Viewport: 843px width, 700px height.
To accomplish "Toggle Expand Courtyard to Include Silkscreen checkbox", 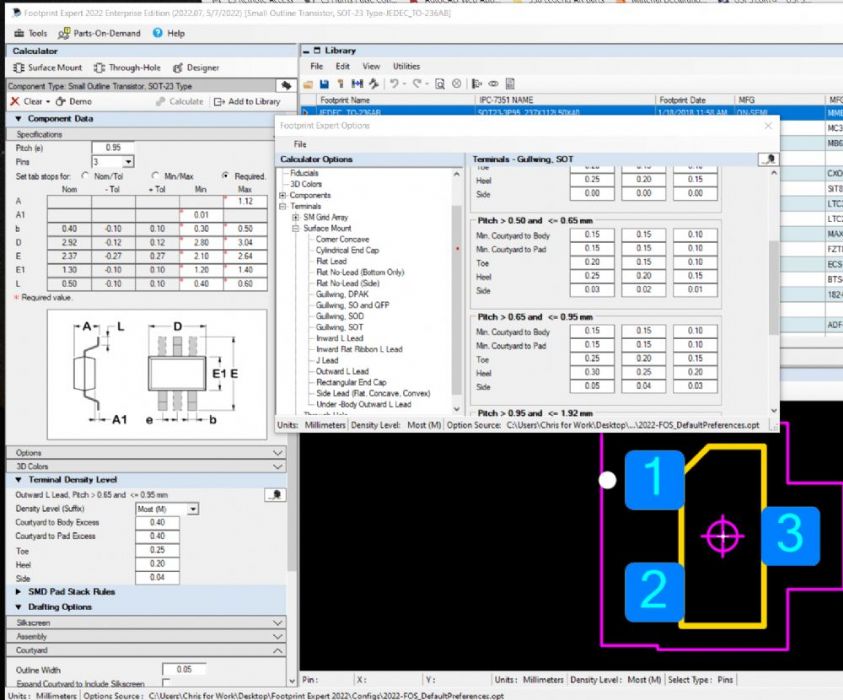I will 166,683.
